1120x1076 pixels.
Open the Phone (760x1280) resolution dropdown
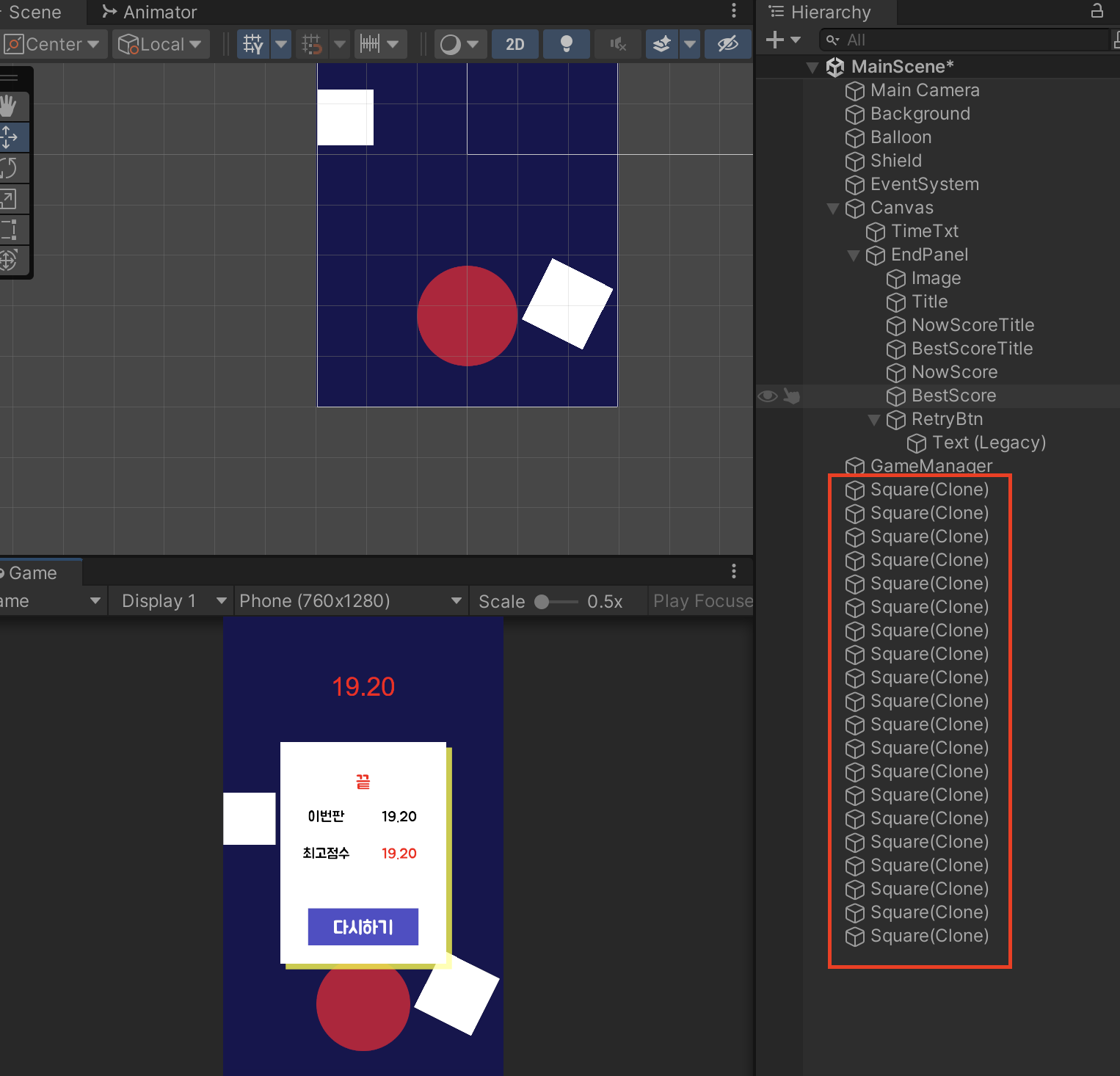pos(351,601)
